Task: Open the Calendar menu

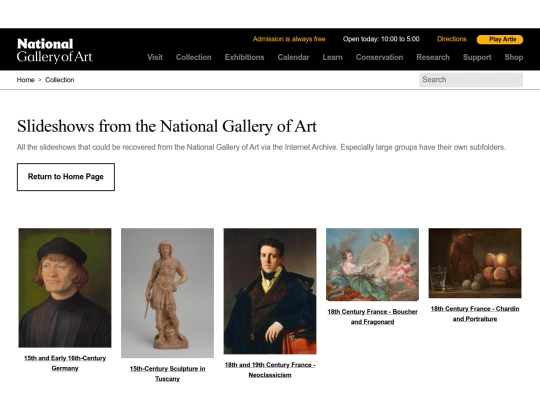Action: 293,57
